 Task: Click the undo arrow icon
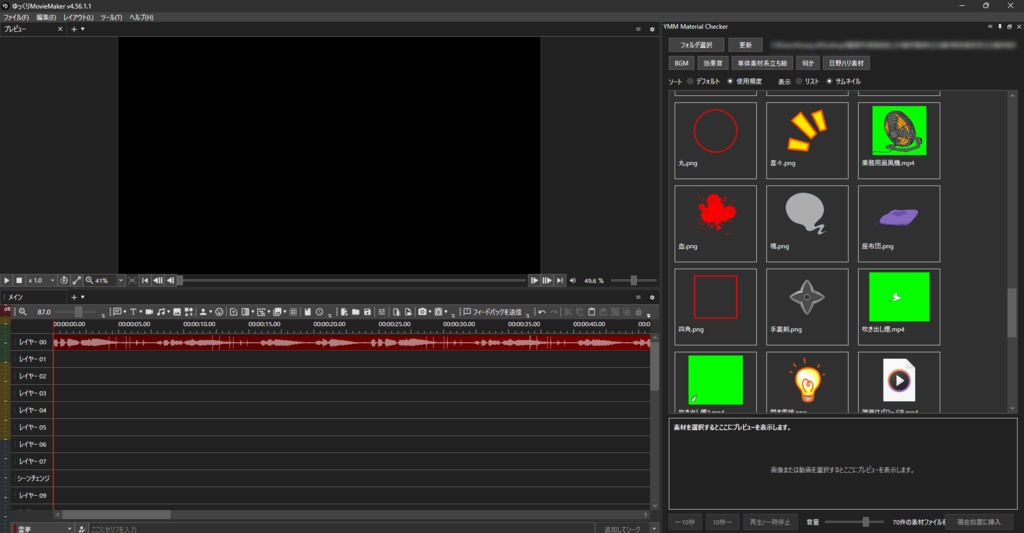tap(542, 312)
